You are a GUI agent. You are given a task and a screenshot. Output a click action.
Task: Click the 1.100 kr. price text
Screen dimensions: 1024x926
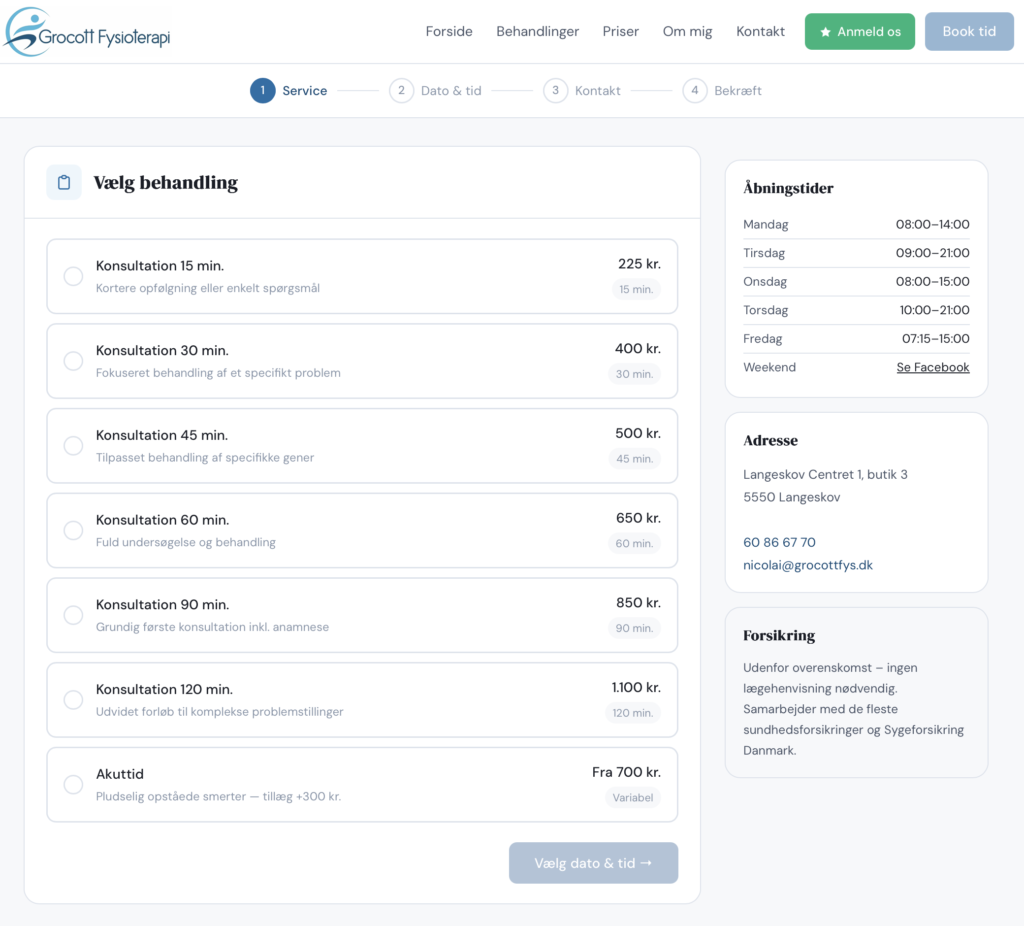coord(636,687)
